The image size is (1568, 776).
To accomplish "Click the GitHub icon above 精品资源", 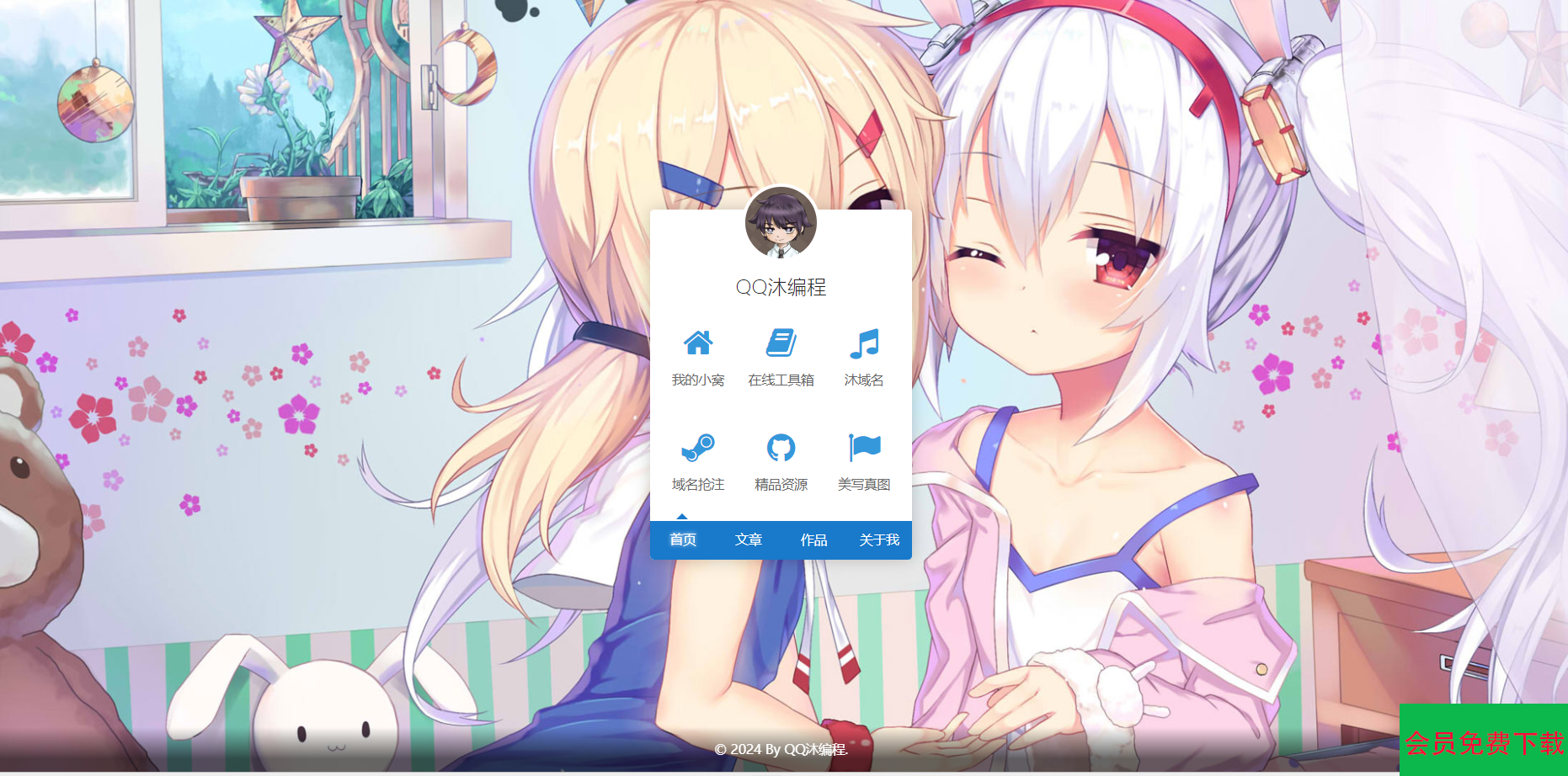I will 781,448.
